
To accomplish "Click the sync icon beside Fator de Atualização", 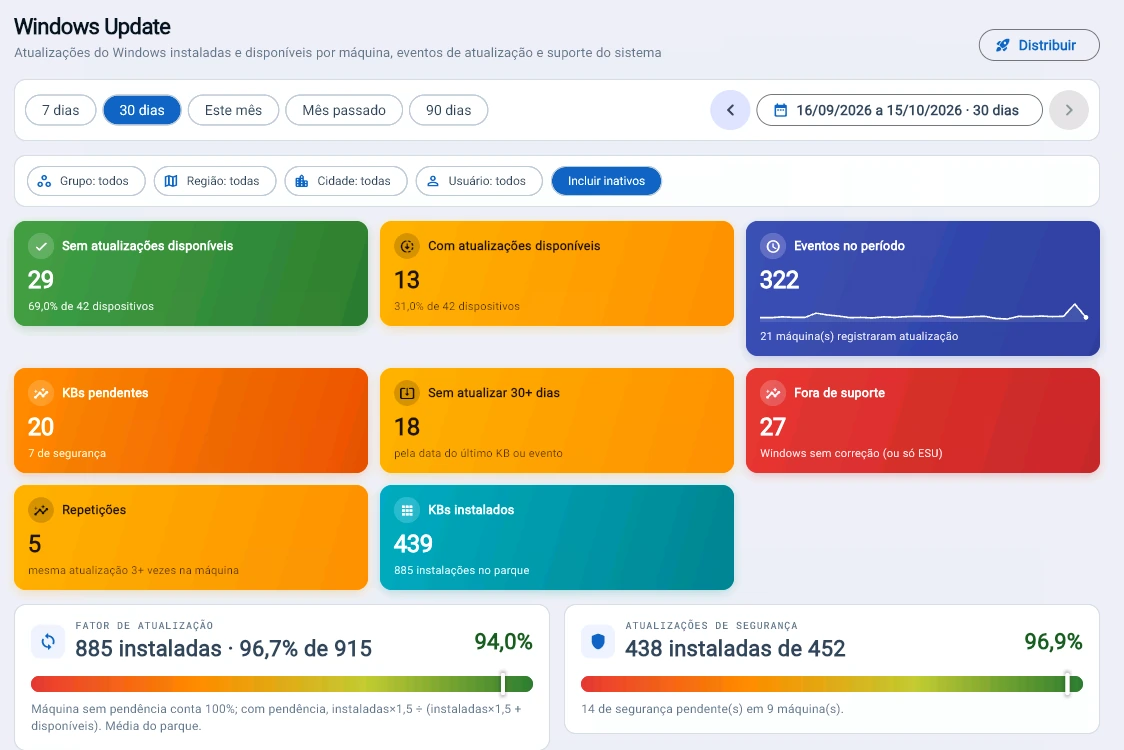I will (x=48, y=641).
